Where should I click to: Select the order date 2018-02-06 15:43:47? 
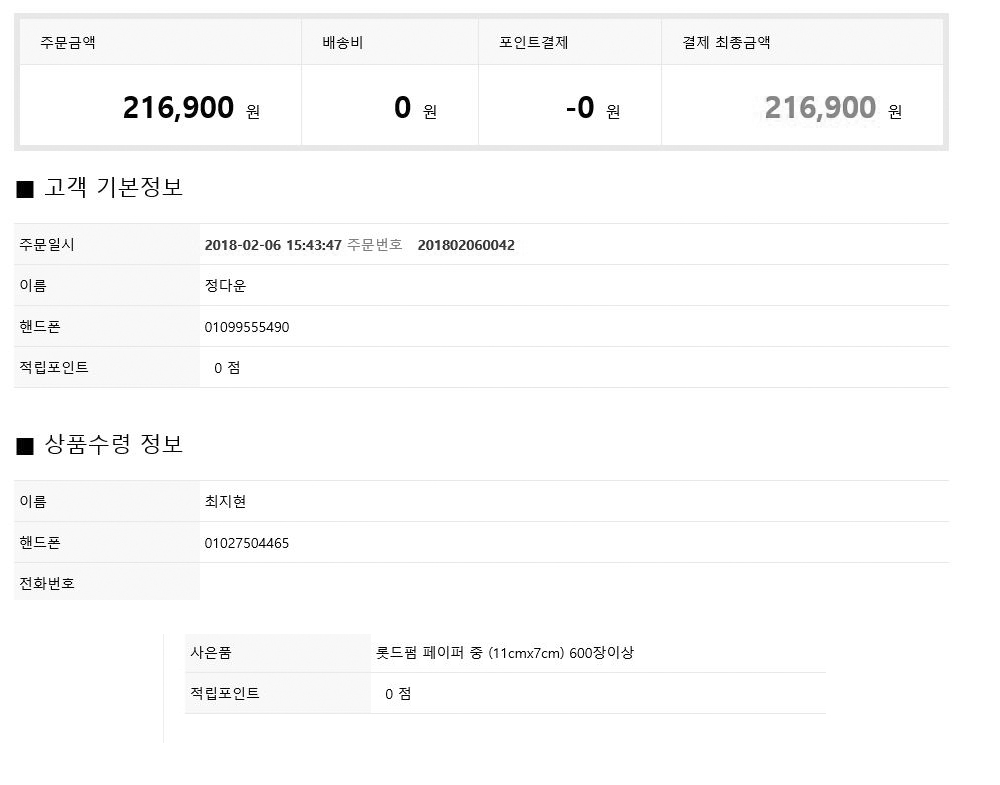(x=273, y=246)
